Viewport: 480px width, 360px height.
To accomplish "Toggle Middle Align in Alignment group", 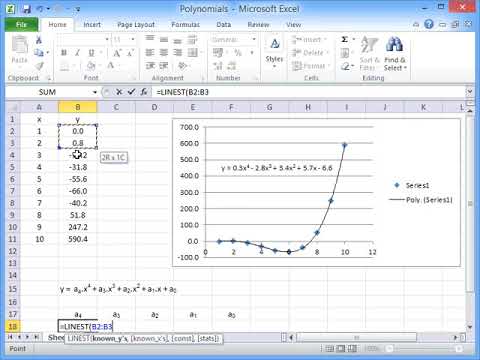I will (163, 40).
